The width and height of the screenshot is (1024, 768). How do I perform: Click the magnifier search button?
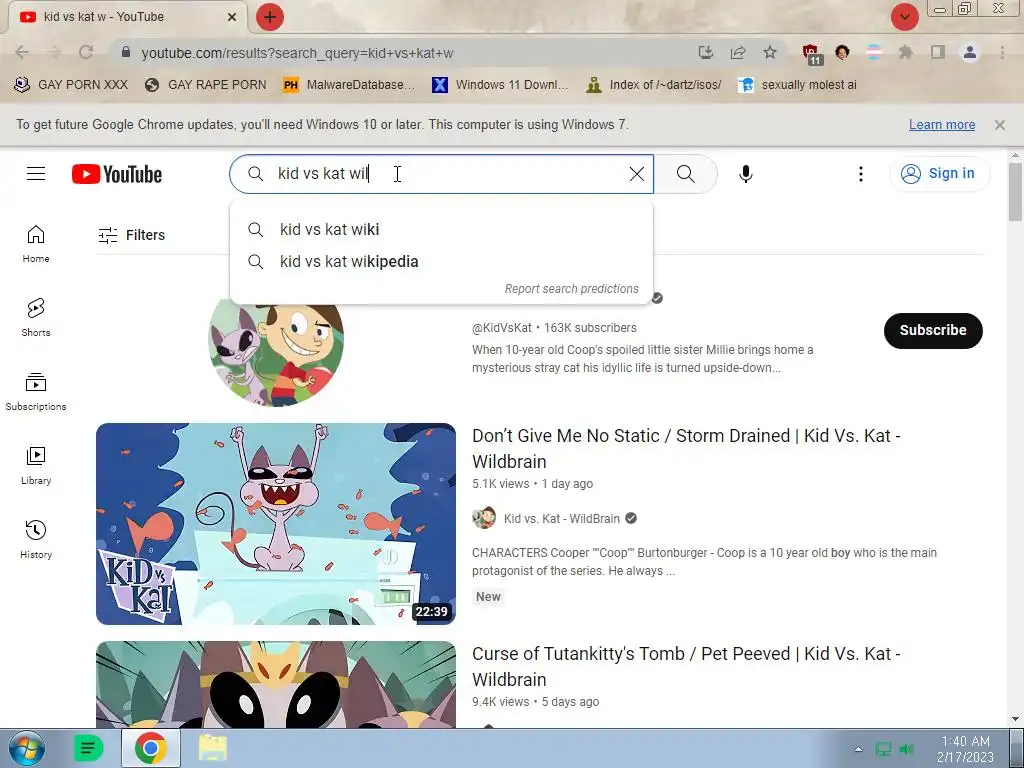(686, 174)
